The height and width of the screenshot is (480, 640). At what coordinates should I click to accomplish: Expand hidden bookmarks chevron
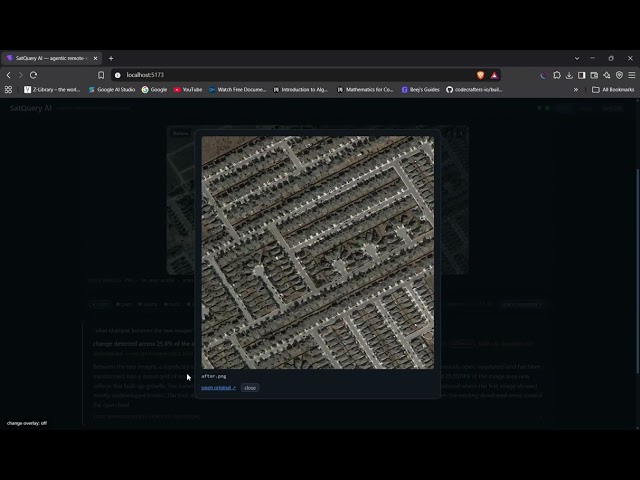click(x=576, y=89)
